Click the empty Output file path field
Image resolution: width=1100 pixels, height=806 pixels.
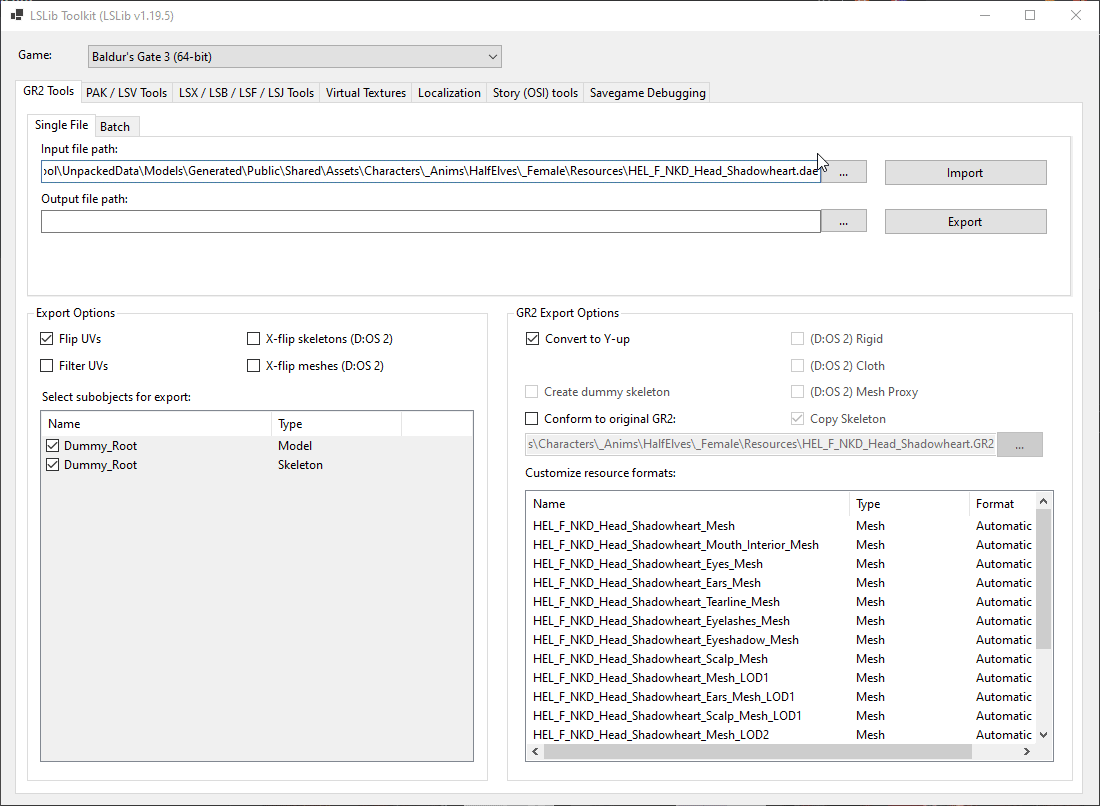[431, 222]
